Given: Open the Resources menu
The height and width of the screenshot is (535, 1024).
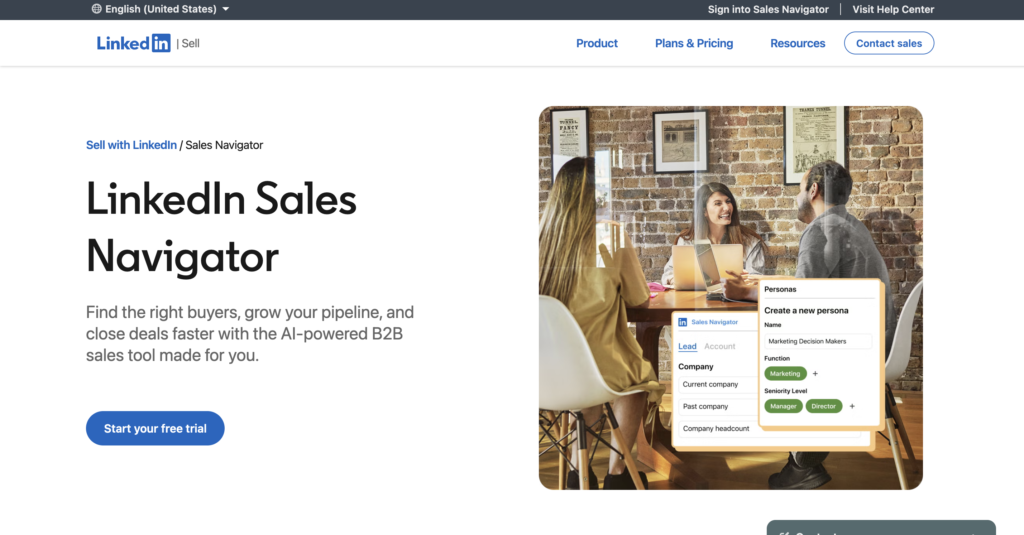Looking at the screenshot, I should (797, 43).
